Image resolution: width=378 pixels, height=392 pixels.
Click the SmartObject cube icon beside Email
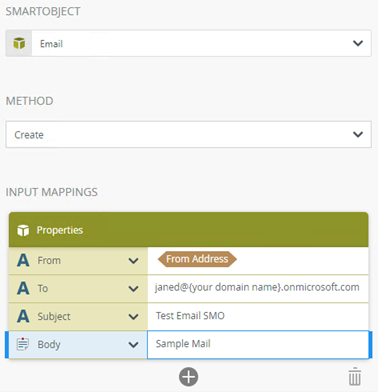point(19,43)
